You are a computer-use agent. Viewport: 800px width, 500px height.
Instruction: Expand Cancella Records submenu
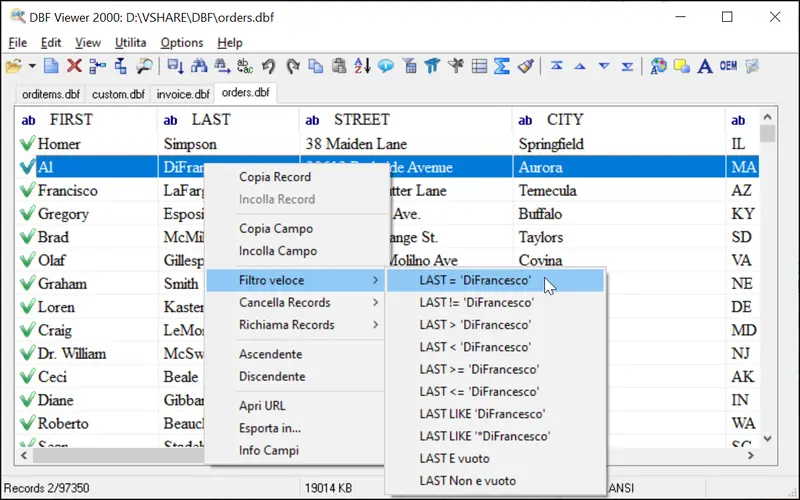(295, 303)
